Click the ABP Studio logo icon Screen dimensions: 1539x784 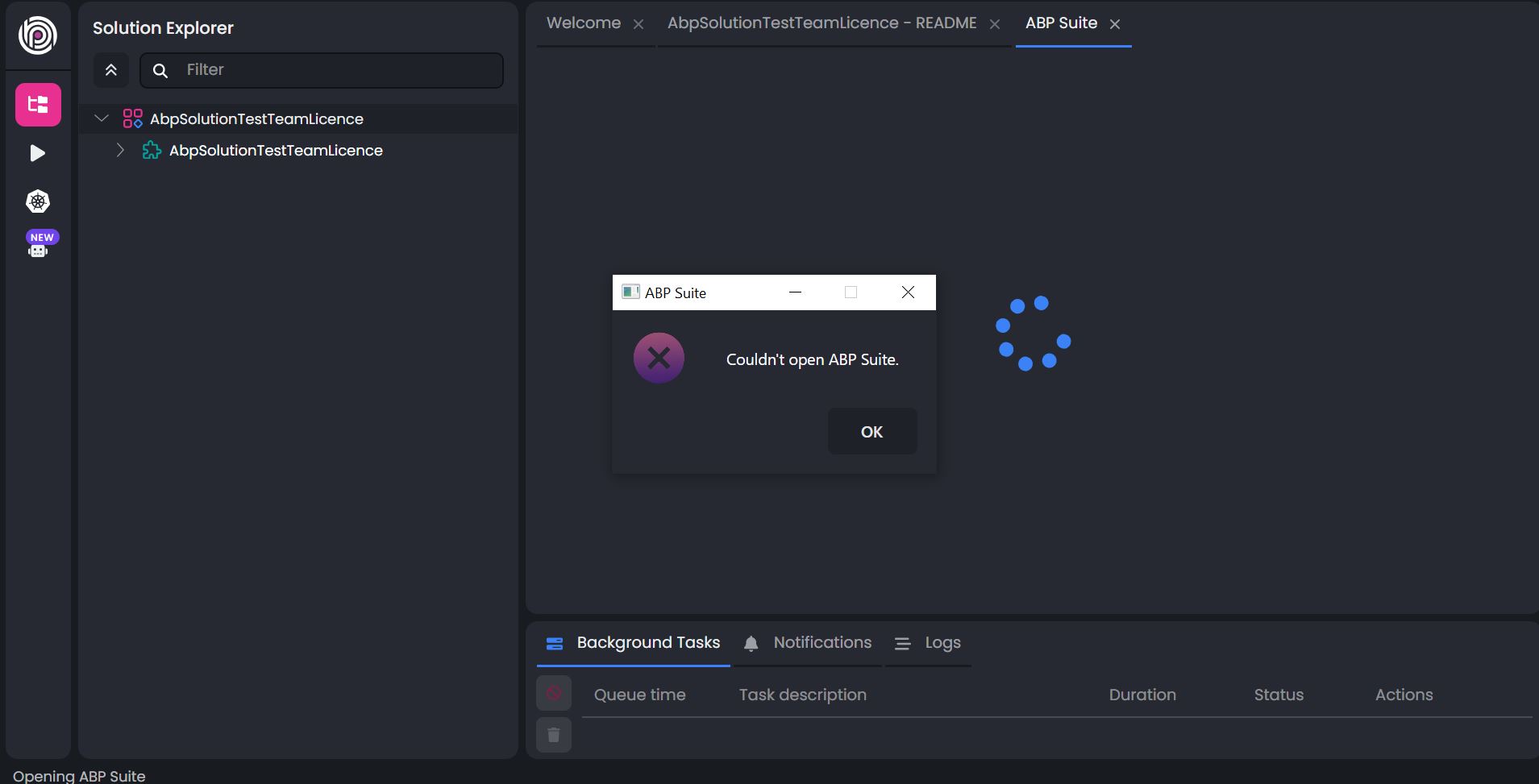38,35
